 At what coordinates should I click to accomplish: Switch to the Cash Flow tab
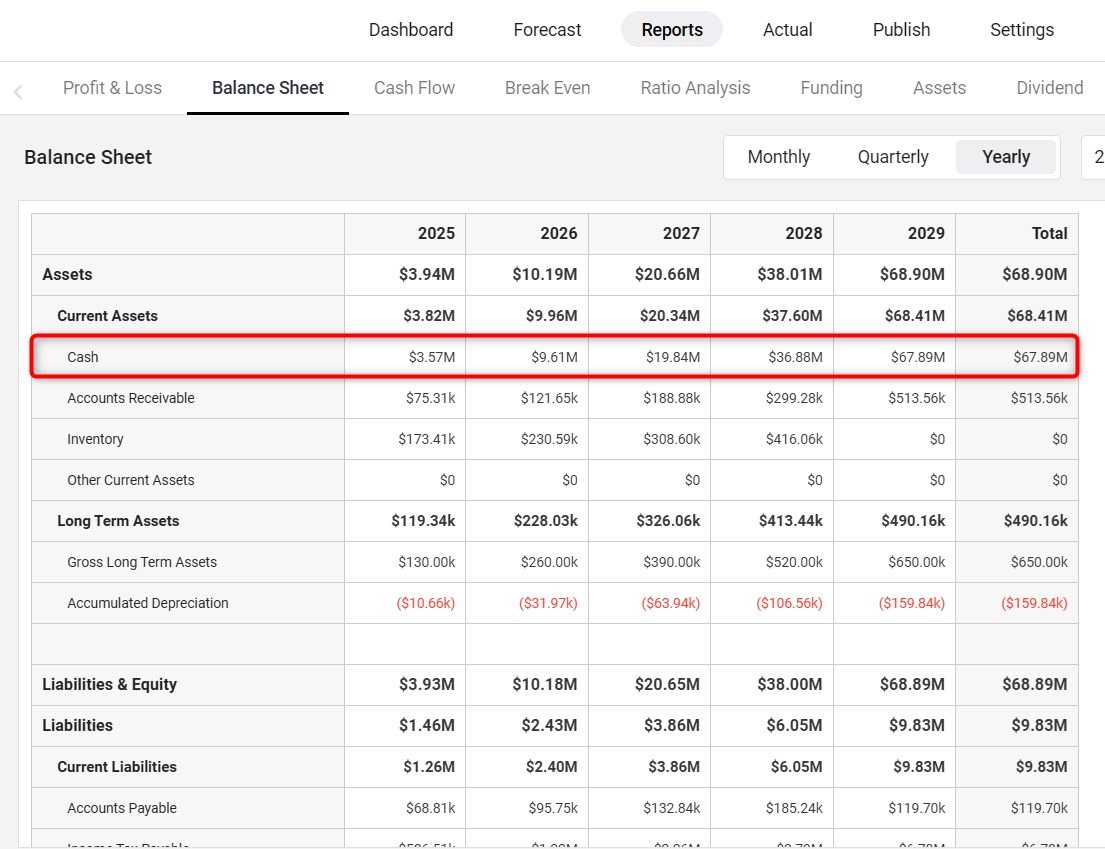[414, 88]
